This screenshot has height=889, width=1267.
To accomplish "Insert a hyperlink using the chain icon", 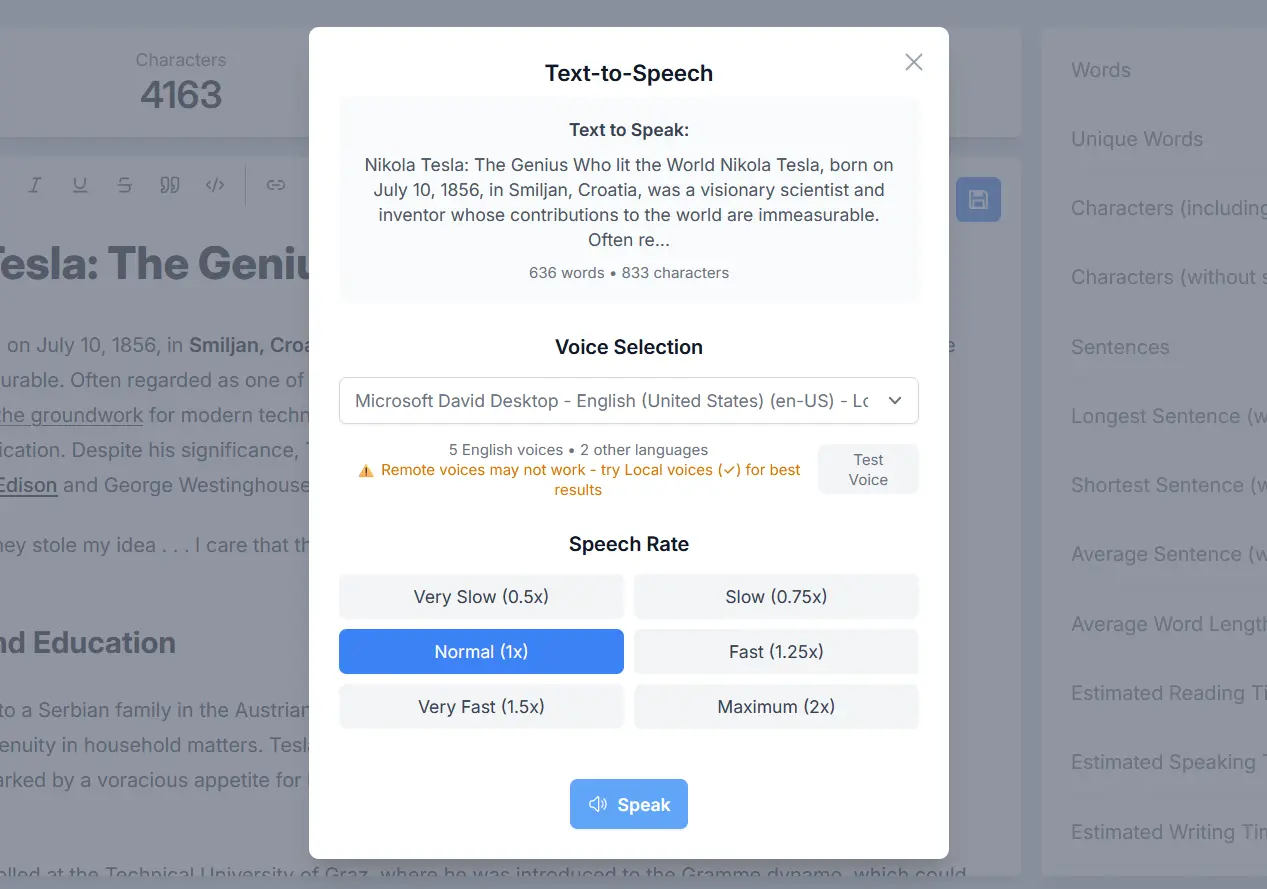I will [x=276, y=185].
